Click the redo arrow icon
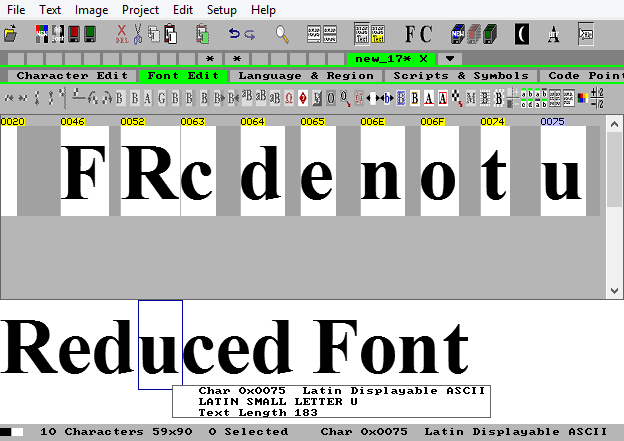The image size is (624, 441). pyautogui.click(x=250, y=35)
